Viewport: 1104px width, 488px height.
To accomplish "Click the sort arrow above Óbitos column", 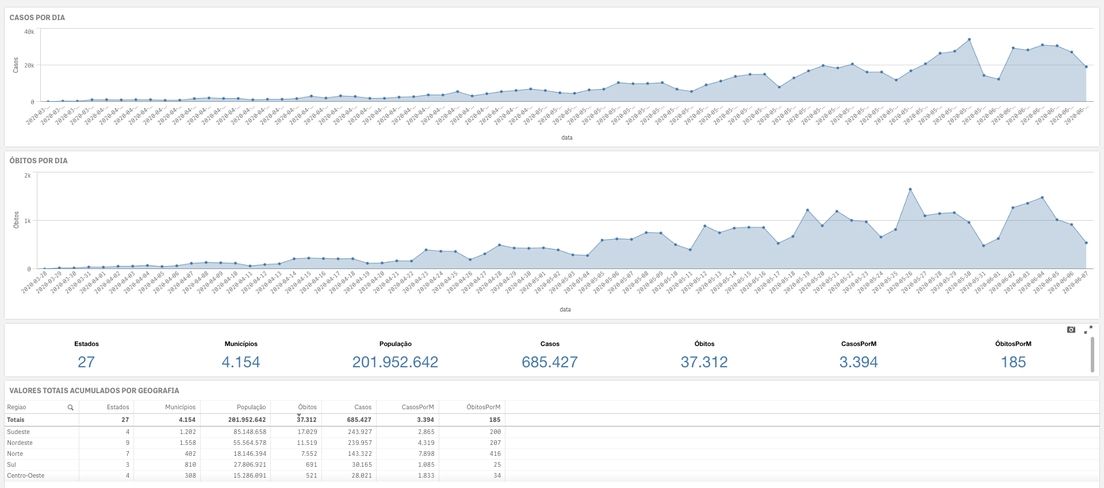I will coord(299,414).
